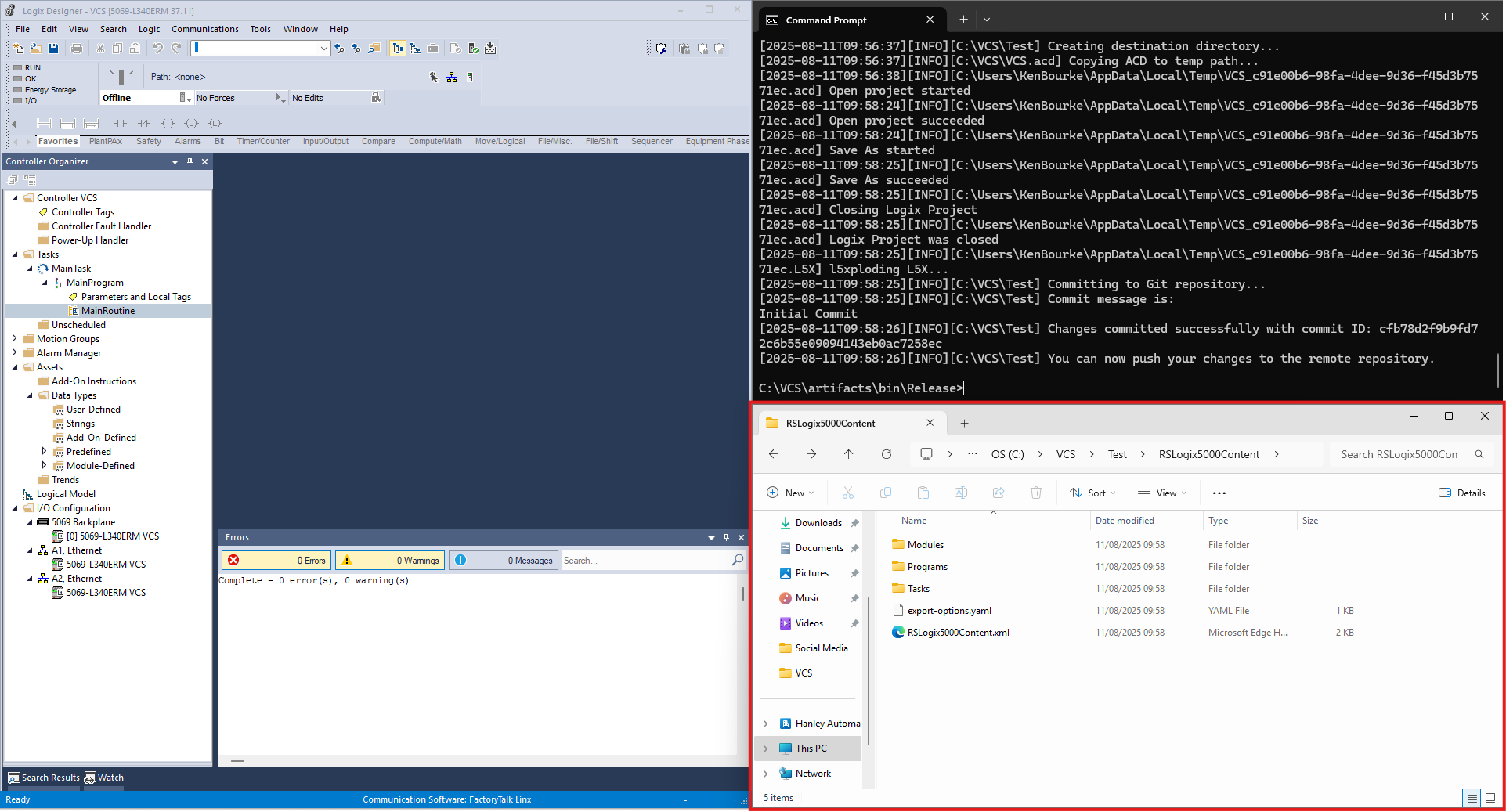Image resolution: width=1506 pixels, height=812 pixels.
Task: Switch Explorer to details list view icon
Action: pyautogui.click(x=1472, y=798)
